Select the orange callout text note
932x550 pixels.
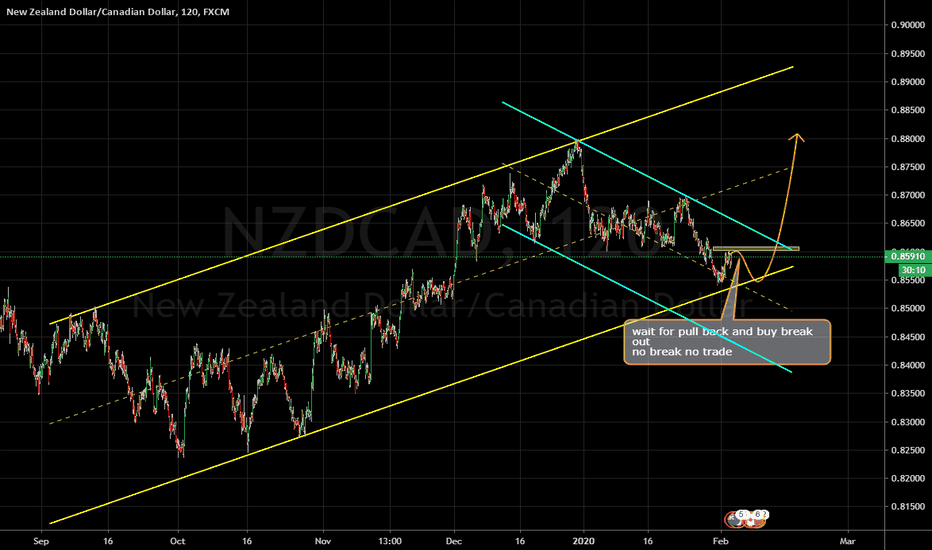[727, 342]
